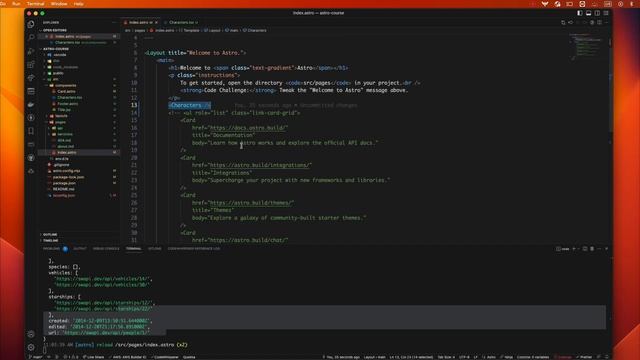The height and width of the screenshot is (360, 640).
Task: Open the Help menu
Action: pyautogui.click(x=79, y=4)
